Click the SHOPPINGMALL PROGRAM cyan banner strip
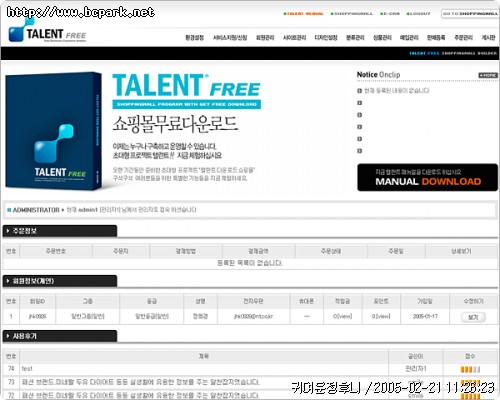Image resolution: width=500 pixels, height=400 pixels. pos(187,104)
